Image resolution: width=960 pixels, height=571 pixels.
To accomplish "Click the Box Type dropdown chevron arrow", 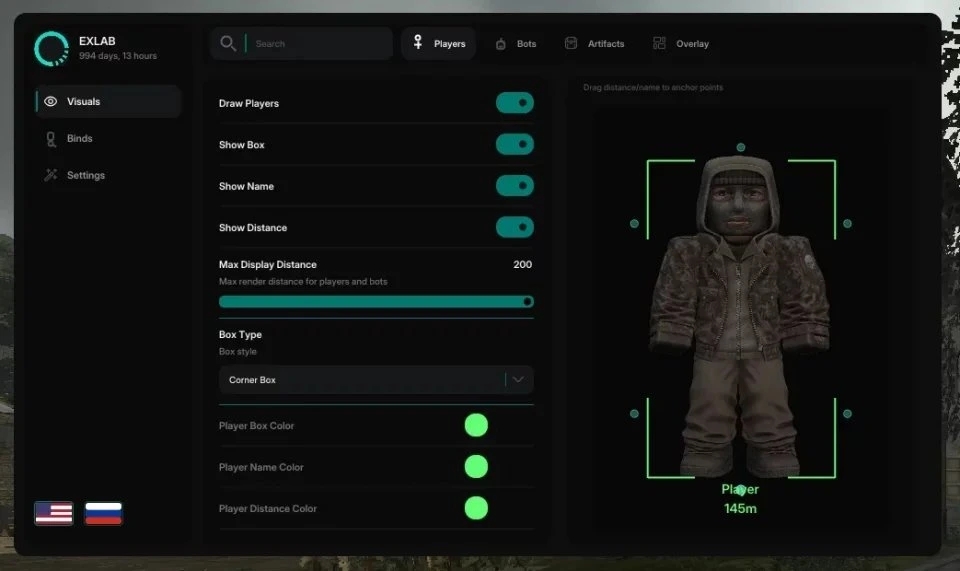I will click(518, 379).
